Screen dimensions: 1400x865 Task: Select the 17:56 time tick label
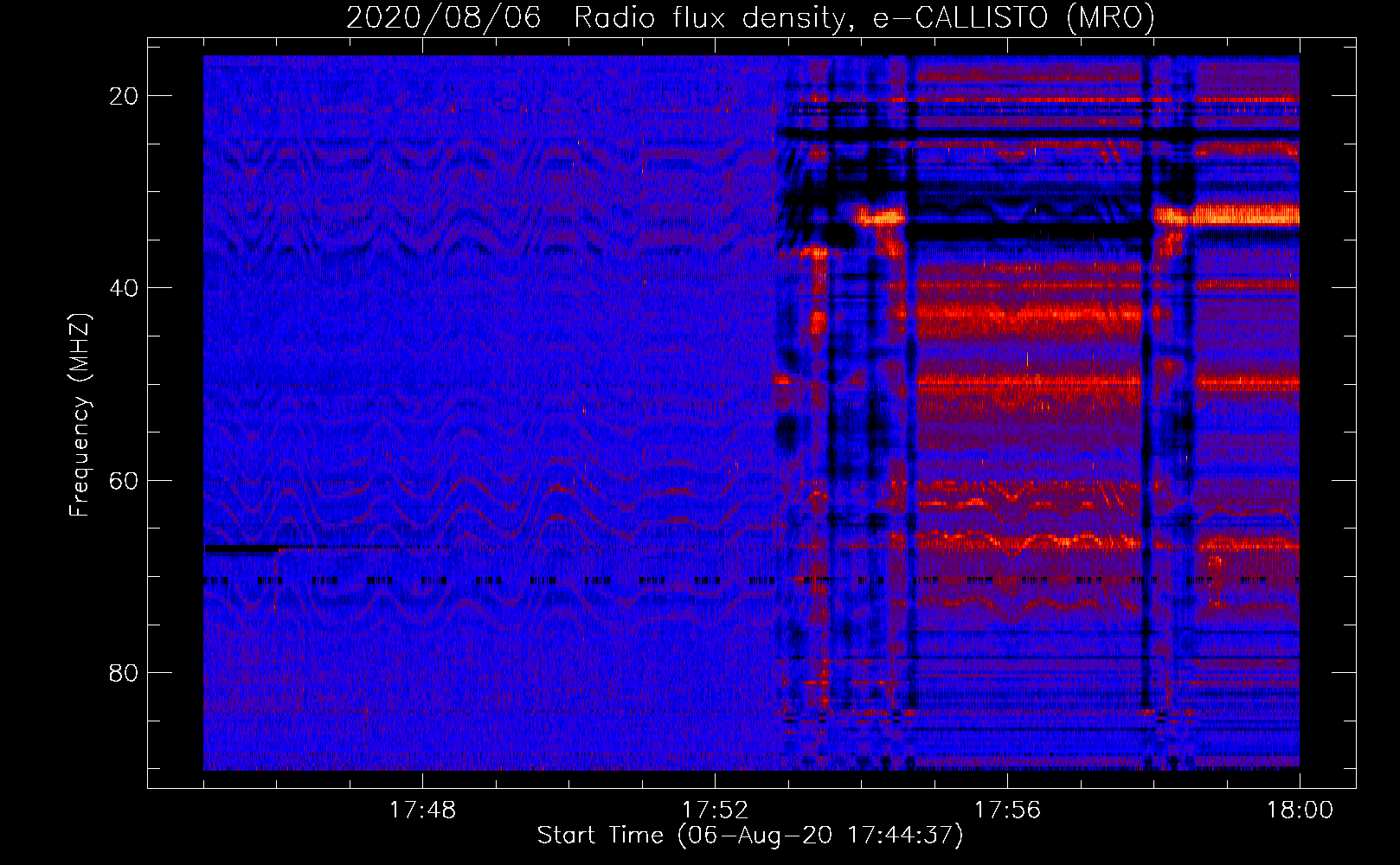pyautogui.click(x=1007, y=811)
